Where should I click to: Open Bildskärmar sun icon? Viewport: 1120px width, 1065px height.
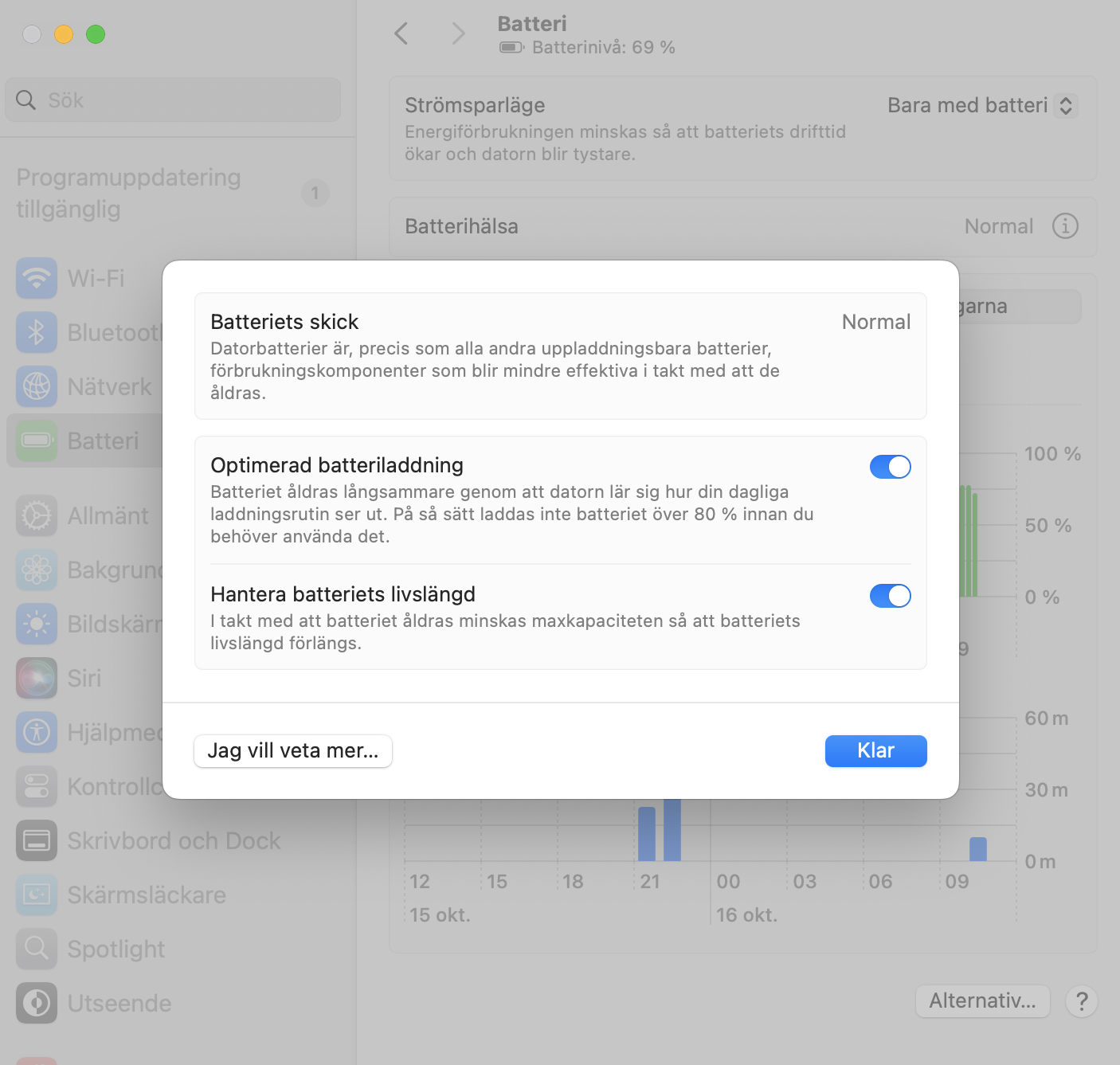pyautogui.click(x=37, y=624)
